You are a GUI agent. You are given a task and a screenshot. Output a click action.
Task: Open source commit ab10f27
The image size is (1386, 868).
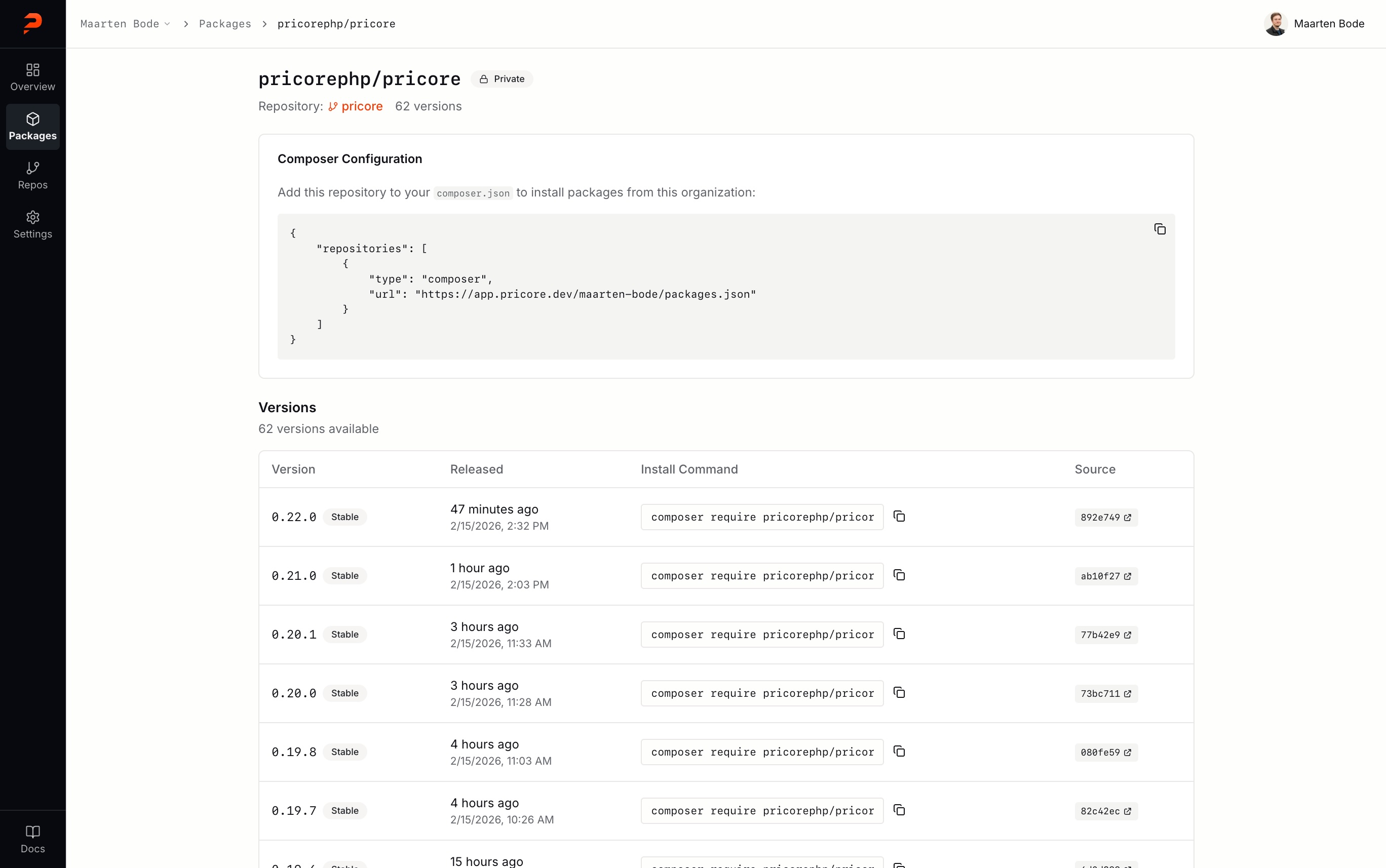coord(1105,576)
